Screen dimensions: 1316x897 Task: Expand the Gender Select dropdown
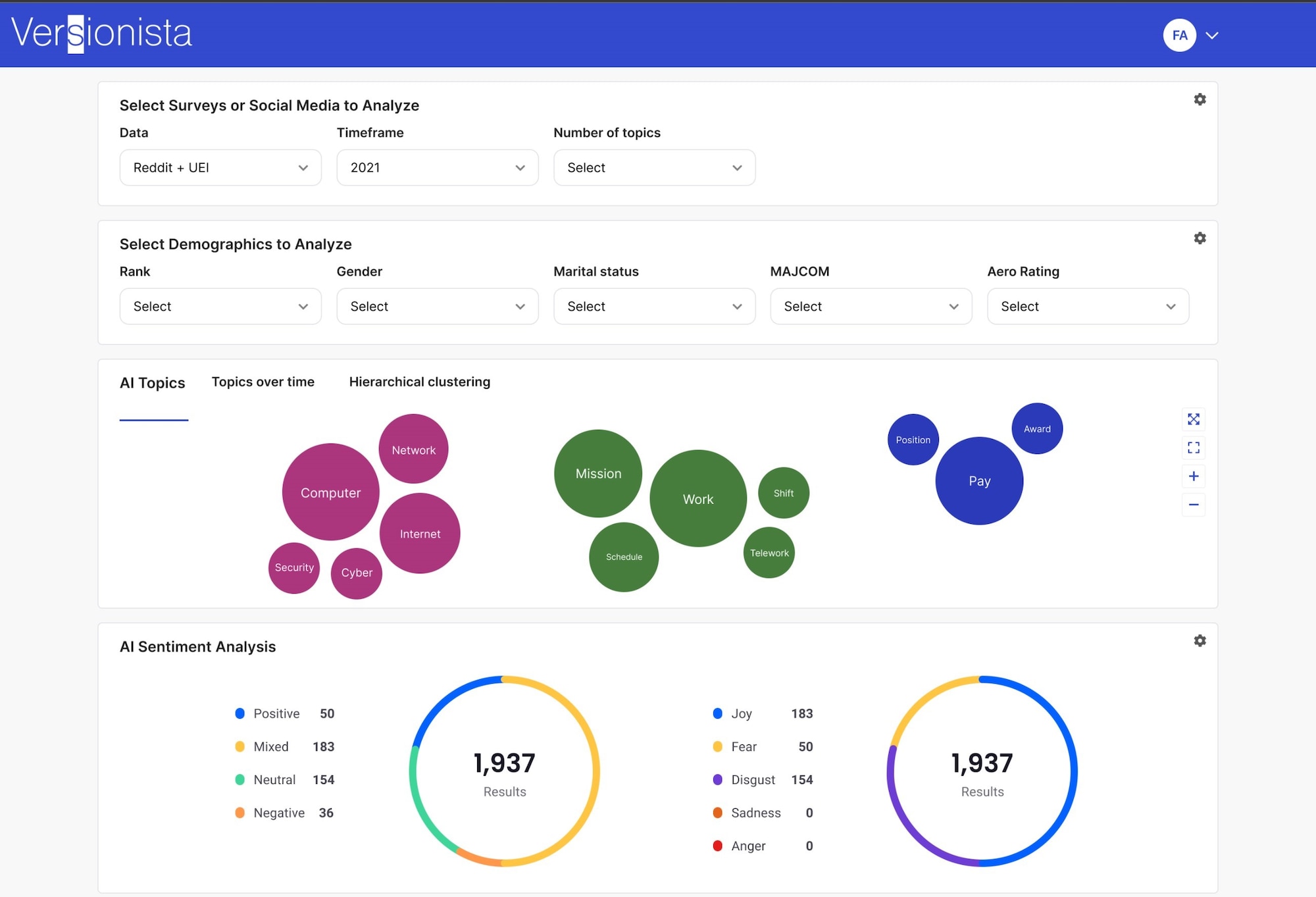pos(437,306)
